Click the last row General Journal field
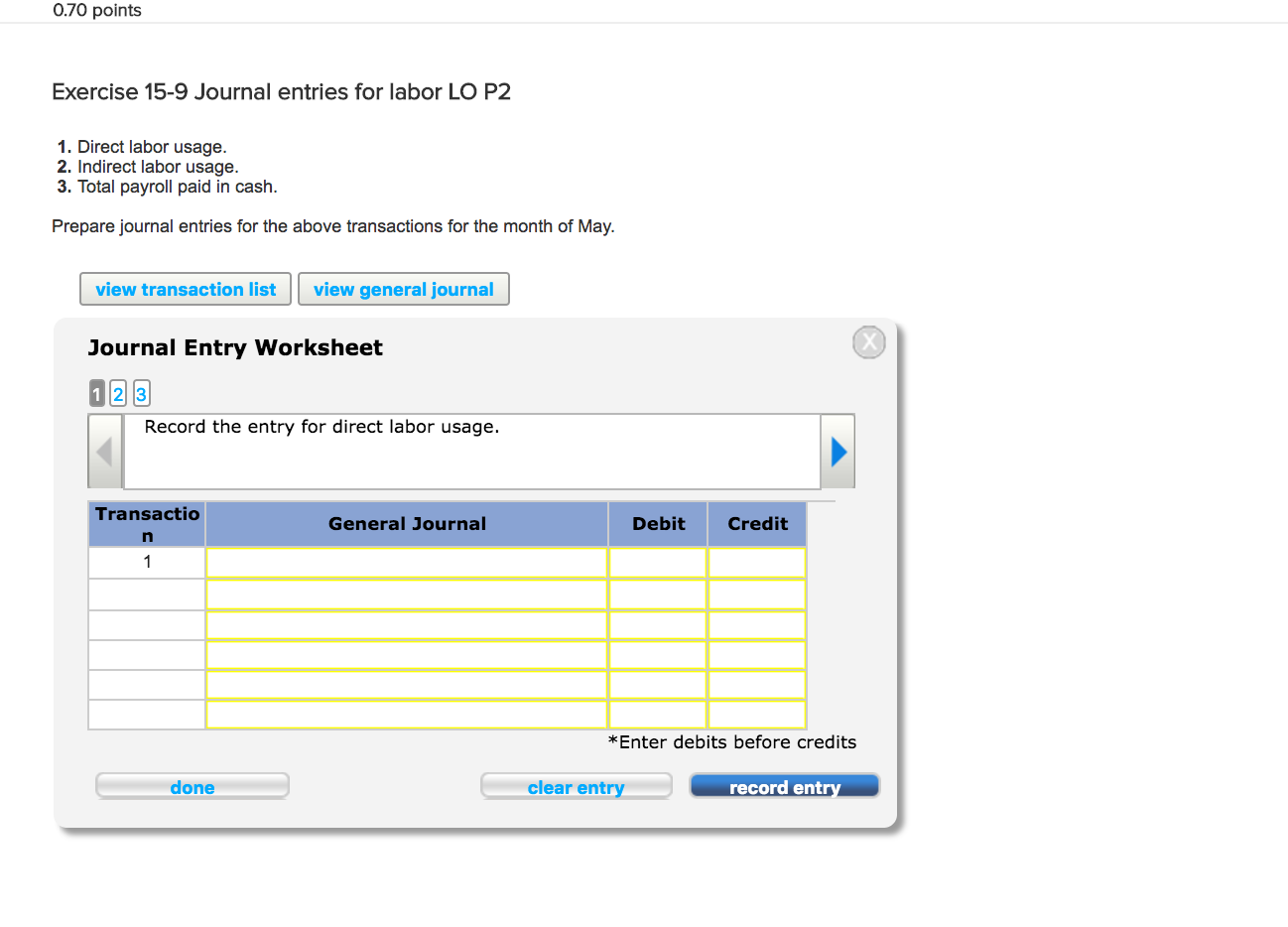The height and width of the screenshot is (927, 1288). pyautogui.click(x=406, y=715)
